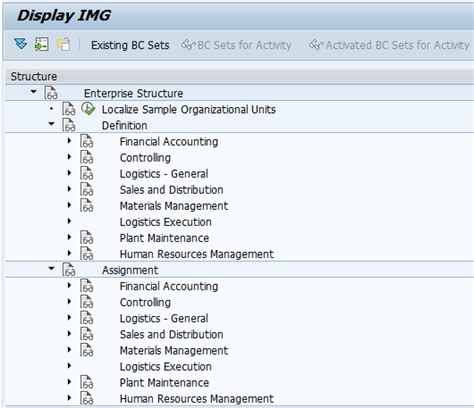The height and width of the screenshot is (408, 474).
Task: Click the Existing BC Sets button
Action: (130, 45)
